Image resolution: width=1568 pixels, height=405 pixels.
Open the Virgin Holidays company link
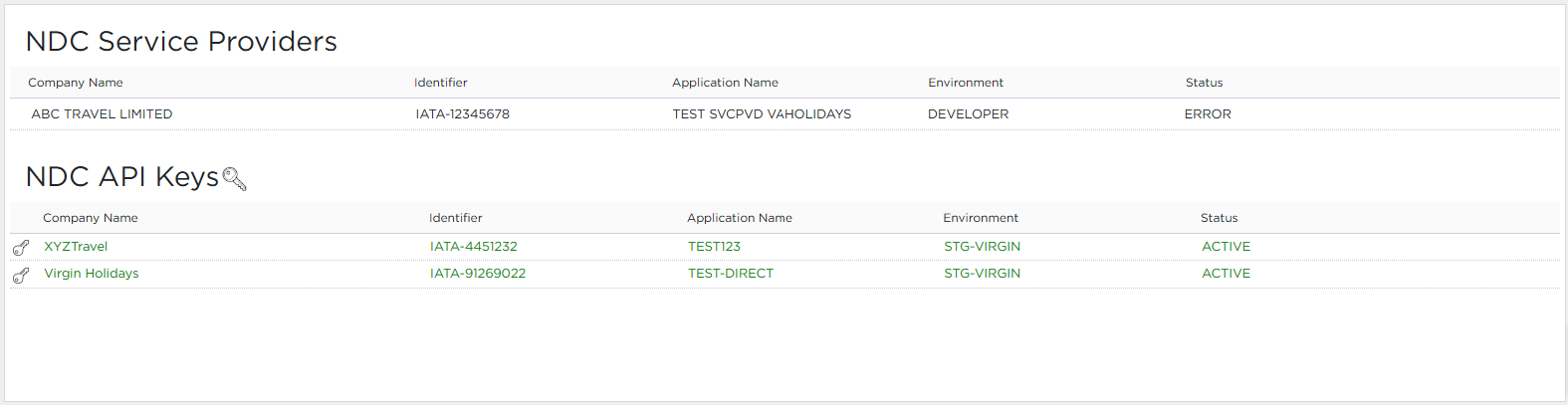[92, 274]
